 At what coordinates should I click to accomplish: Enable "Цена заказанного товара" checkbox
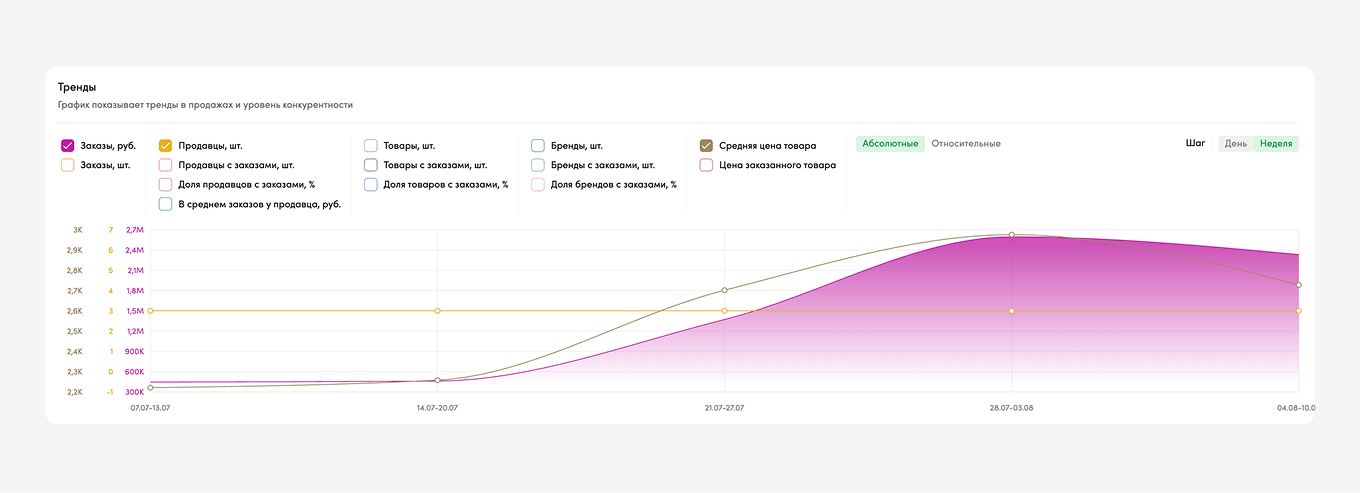(x=707, y=165)
